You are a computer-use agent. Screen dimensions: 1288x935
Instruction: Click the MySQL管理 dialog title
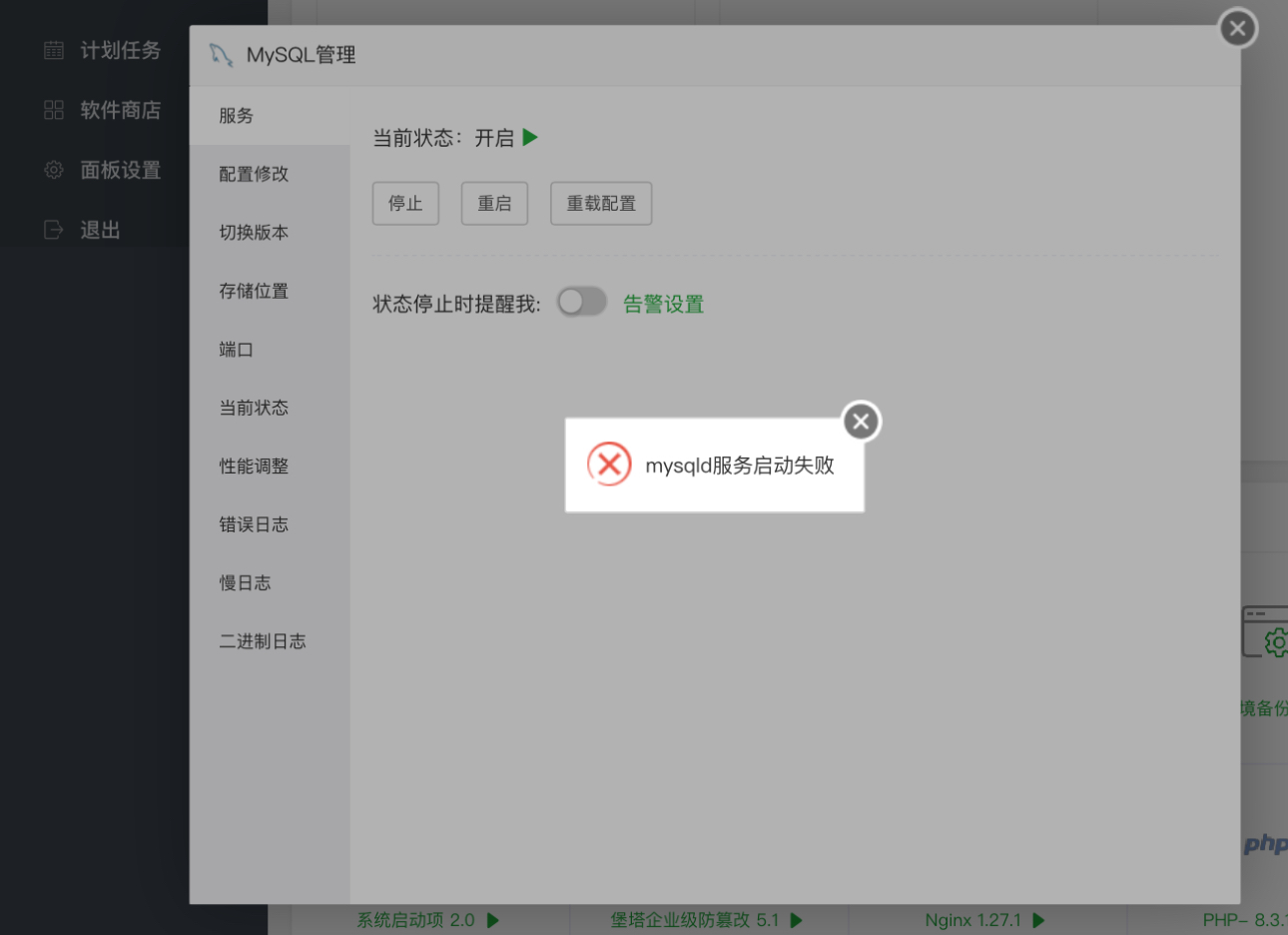(x=302, y=55)
